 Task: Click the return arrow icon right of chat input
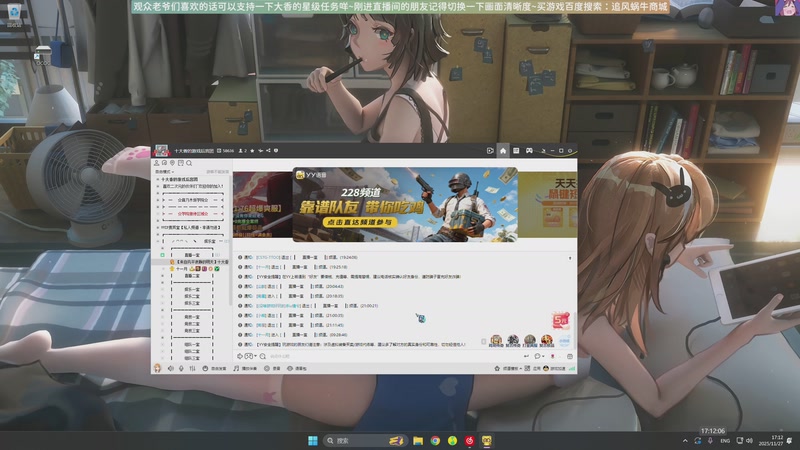tap(526, 356)
